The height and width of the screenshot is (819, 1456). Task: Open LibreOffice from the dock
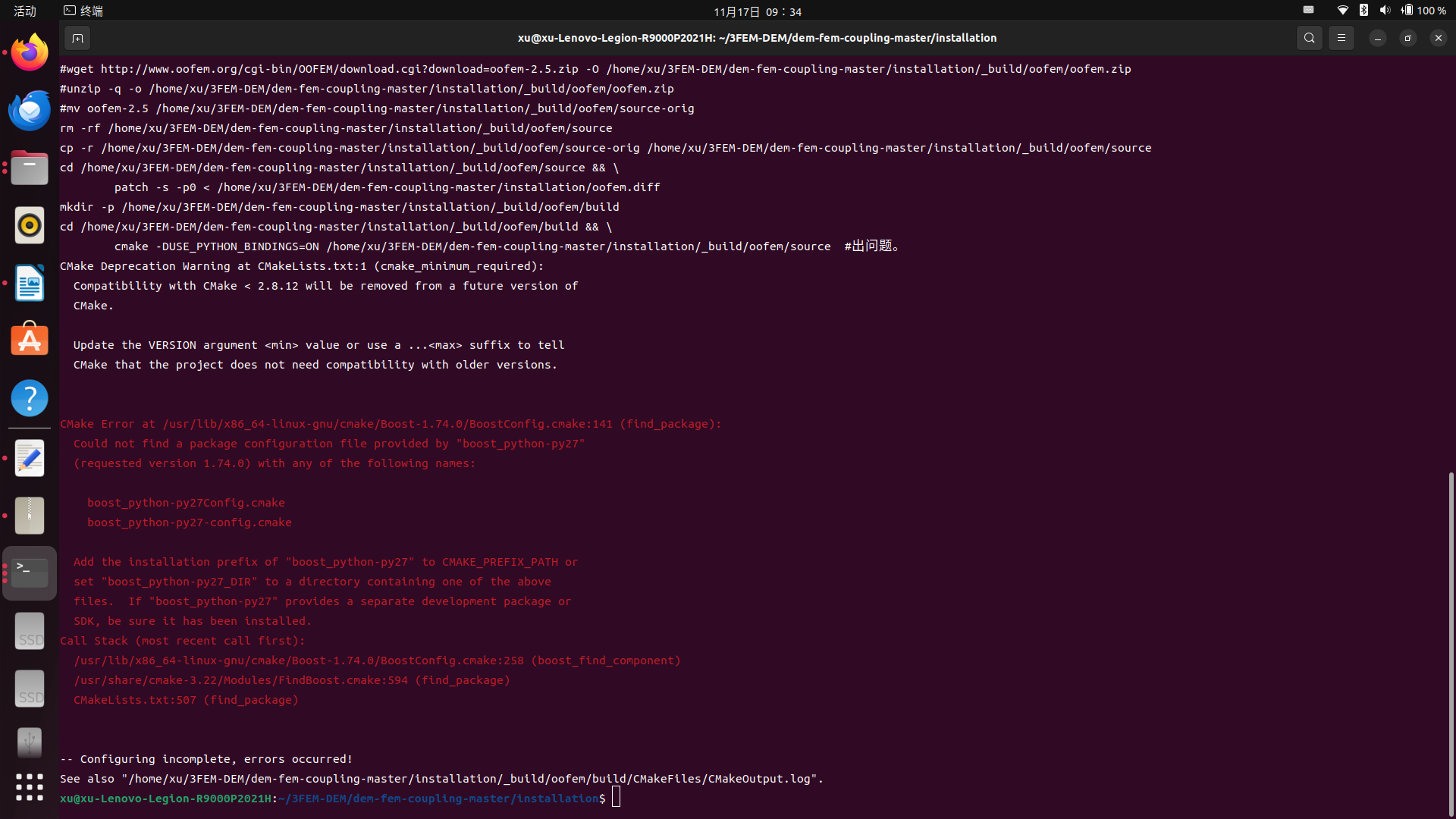pyautogui.click(x=29, y=283)
